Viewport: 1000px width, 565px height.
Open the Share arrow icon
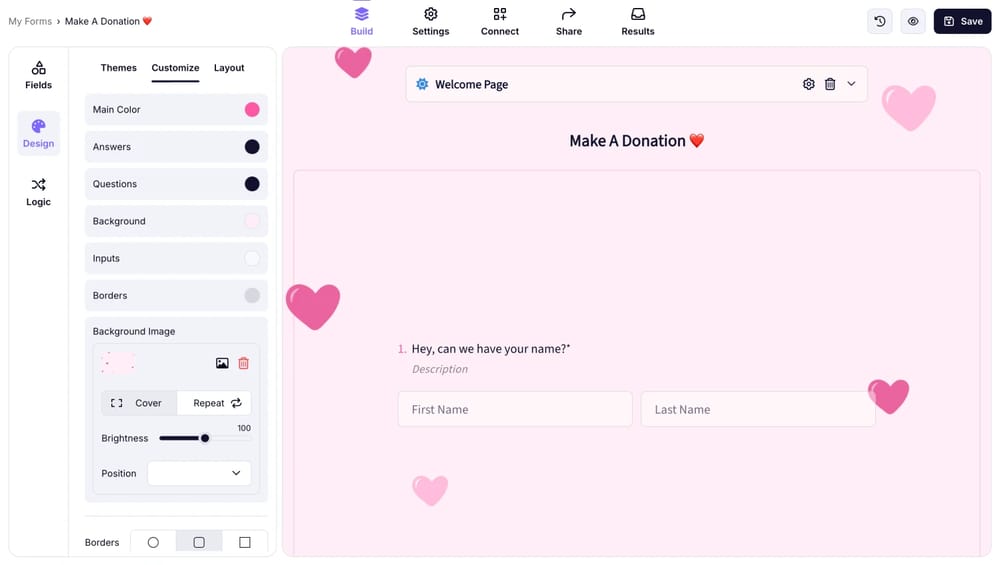click(568, 14)
